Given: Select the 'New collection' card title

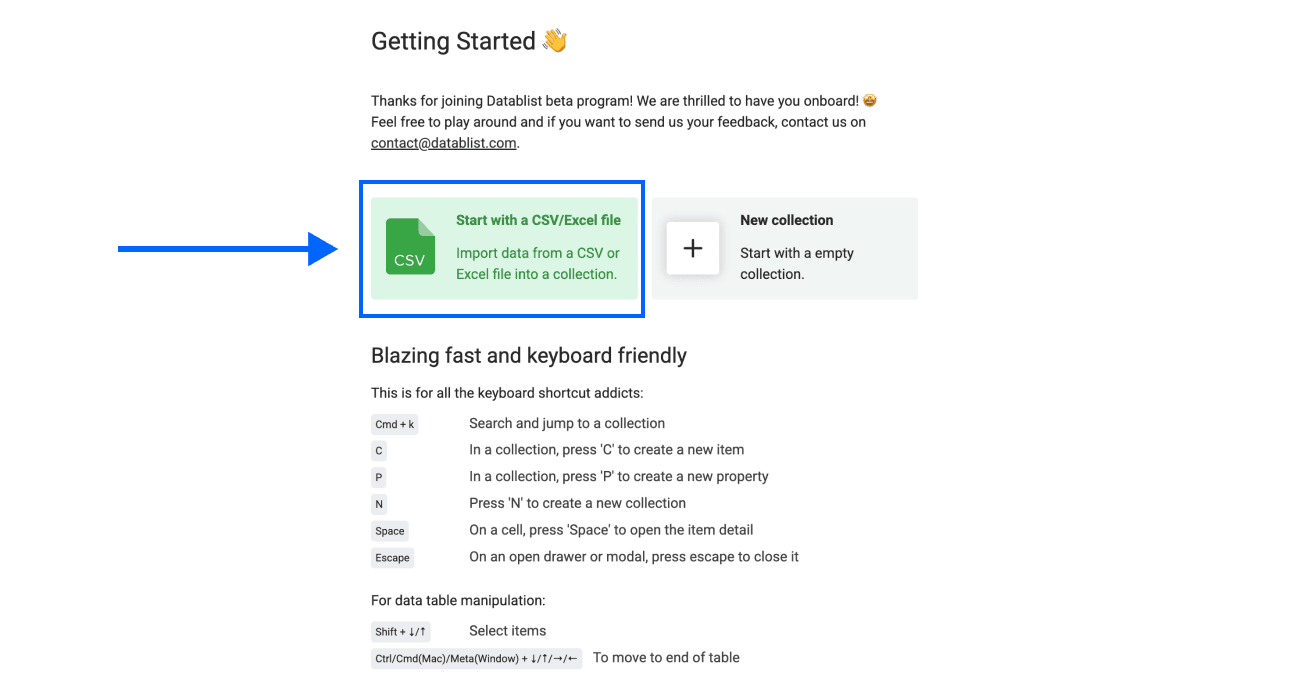Looking at the screenshot, I should [x=786, y=220].
